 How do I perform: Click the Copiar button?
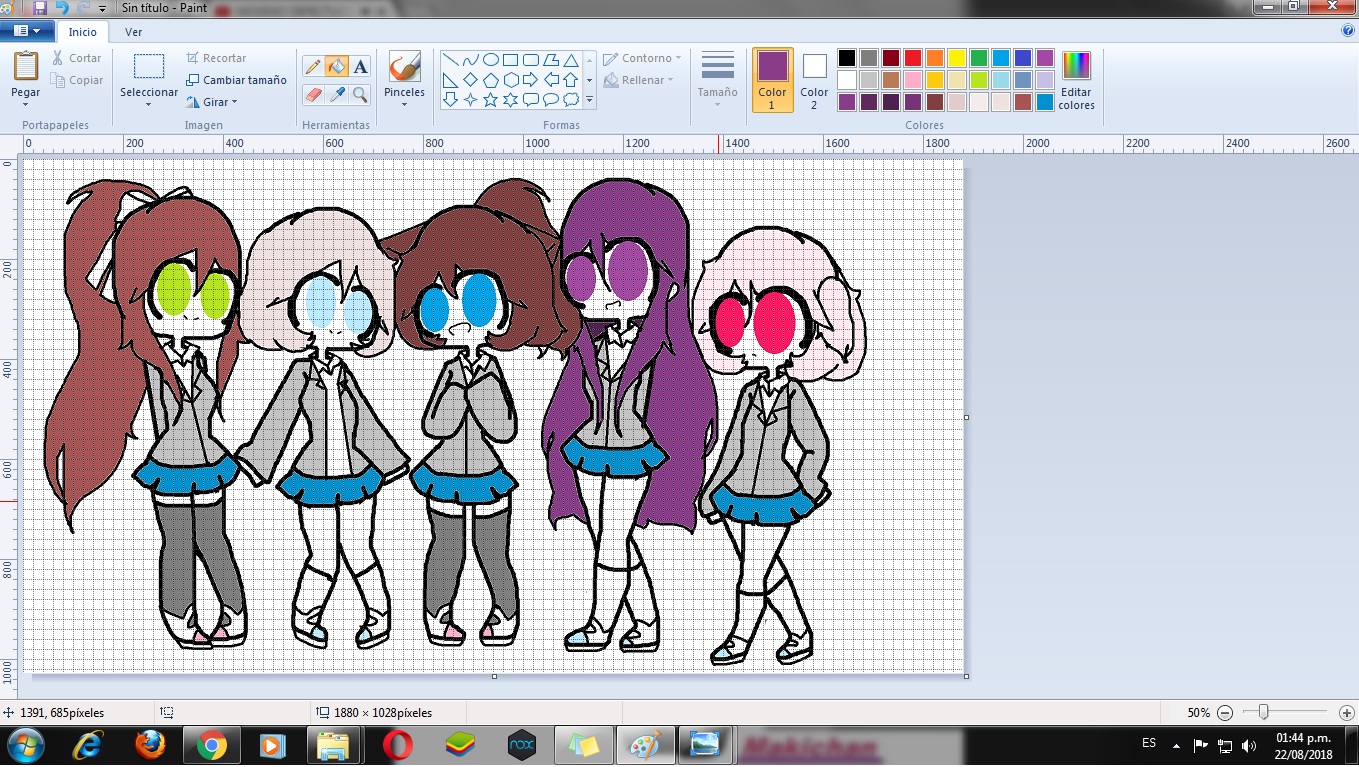(77, 80)
